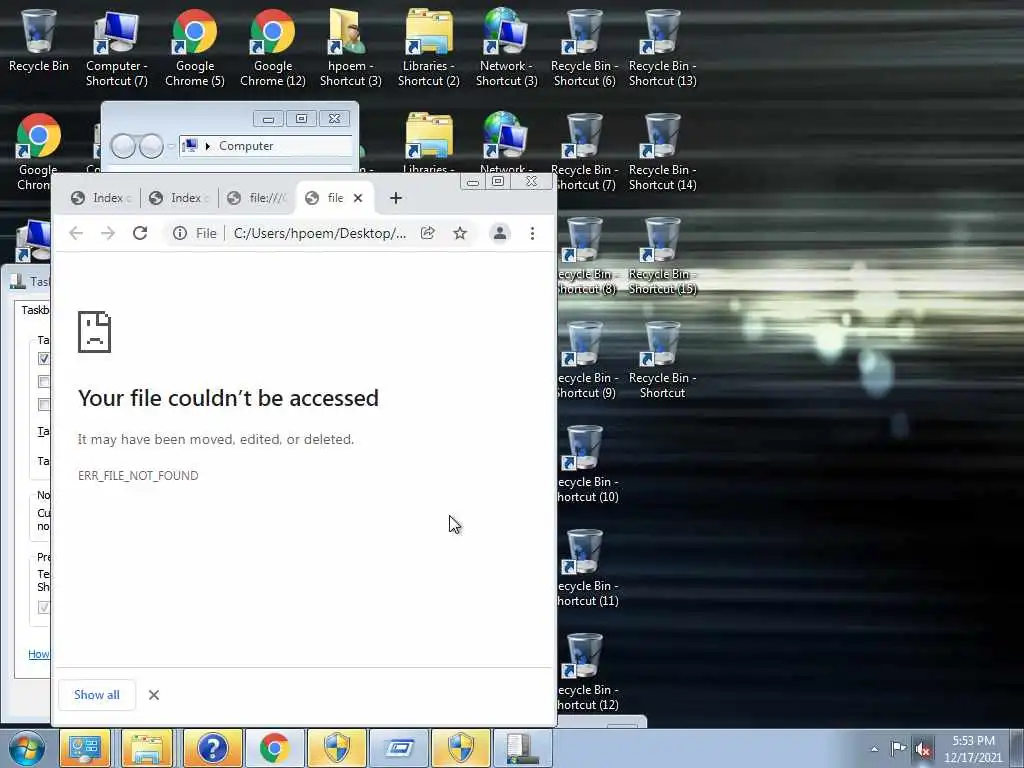Select hpoem - Shortcut (3) desktop icon
The width and height of the screenshot is (1024, 768).
[351, 48]
